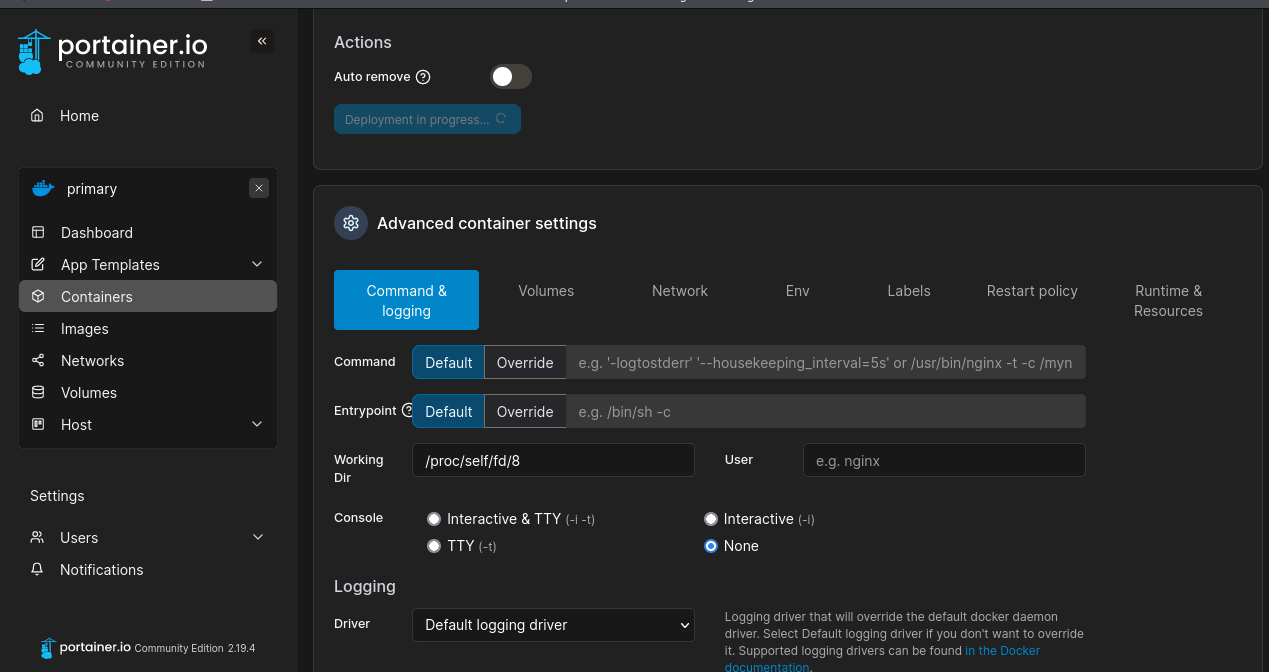Switch to the Runtime & Resources tab
The height and width of the screenshot is (672, 1269).
(1168, 300)
